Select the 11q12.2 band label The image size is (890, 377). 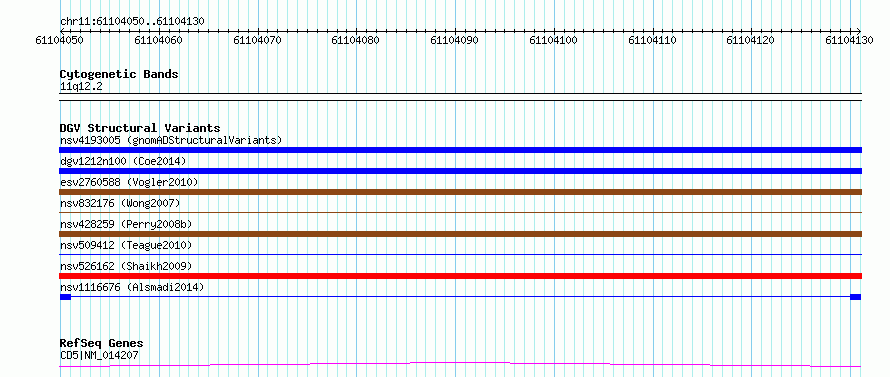(81, 87)
